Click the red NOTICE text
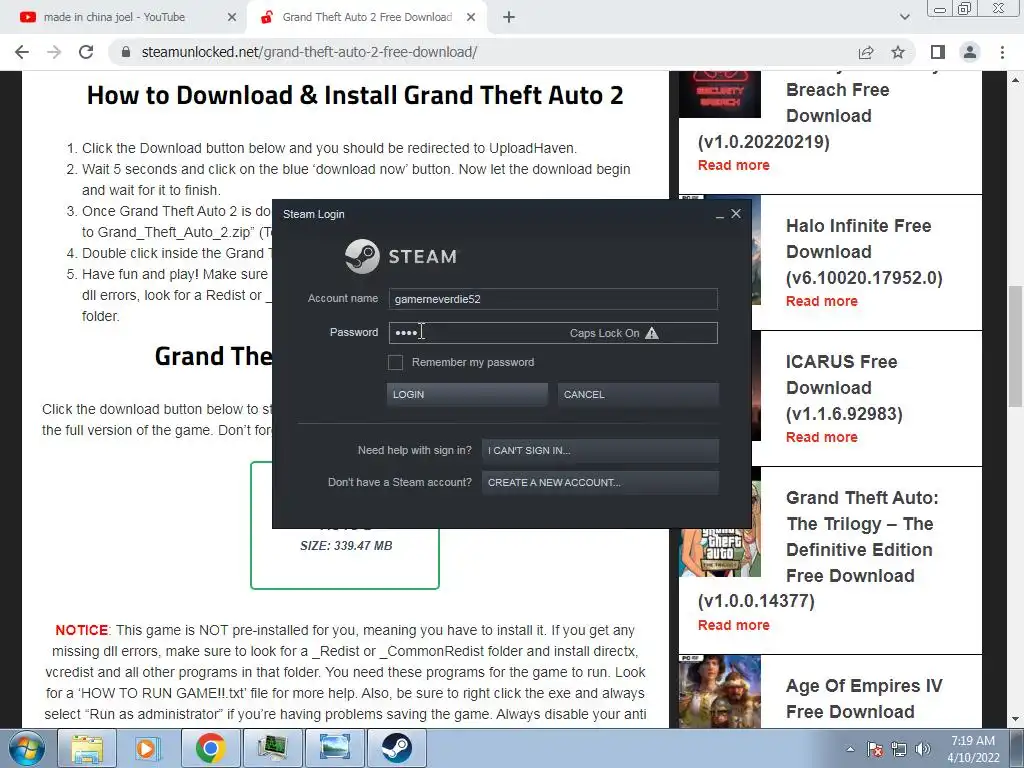This screenshot has height=768, width=1024. point(82,630)
